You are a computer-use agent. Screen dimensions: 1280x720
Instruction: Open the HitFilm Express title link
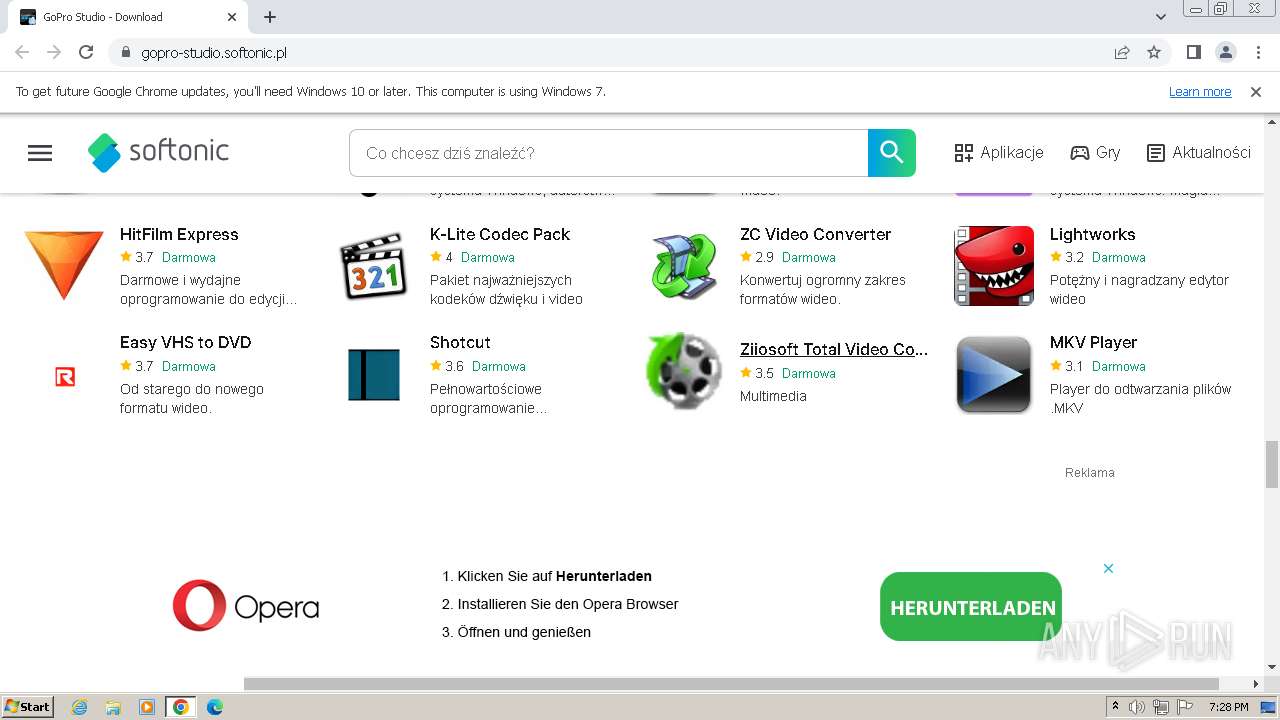(x=179, y=234)
